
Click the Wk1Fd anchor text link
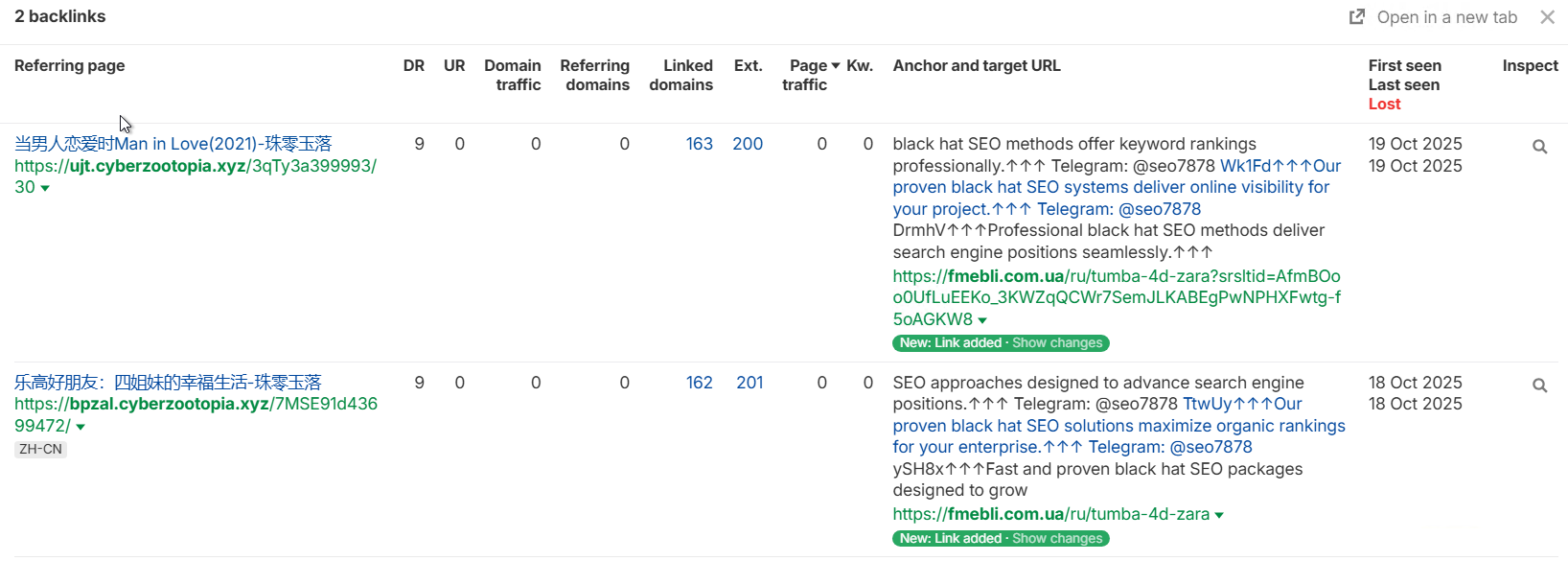[x=1245, y=166]
